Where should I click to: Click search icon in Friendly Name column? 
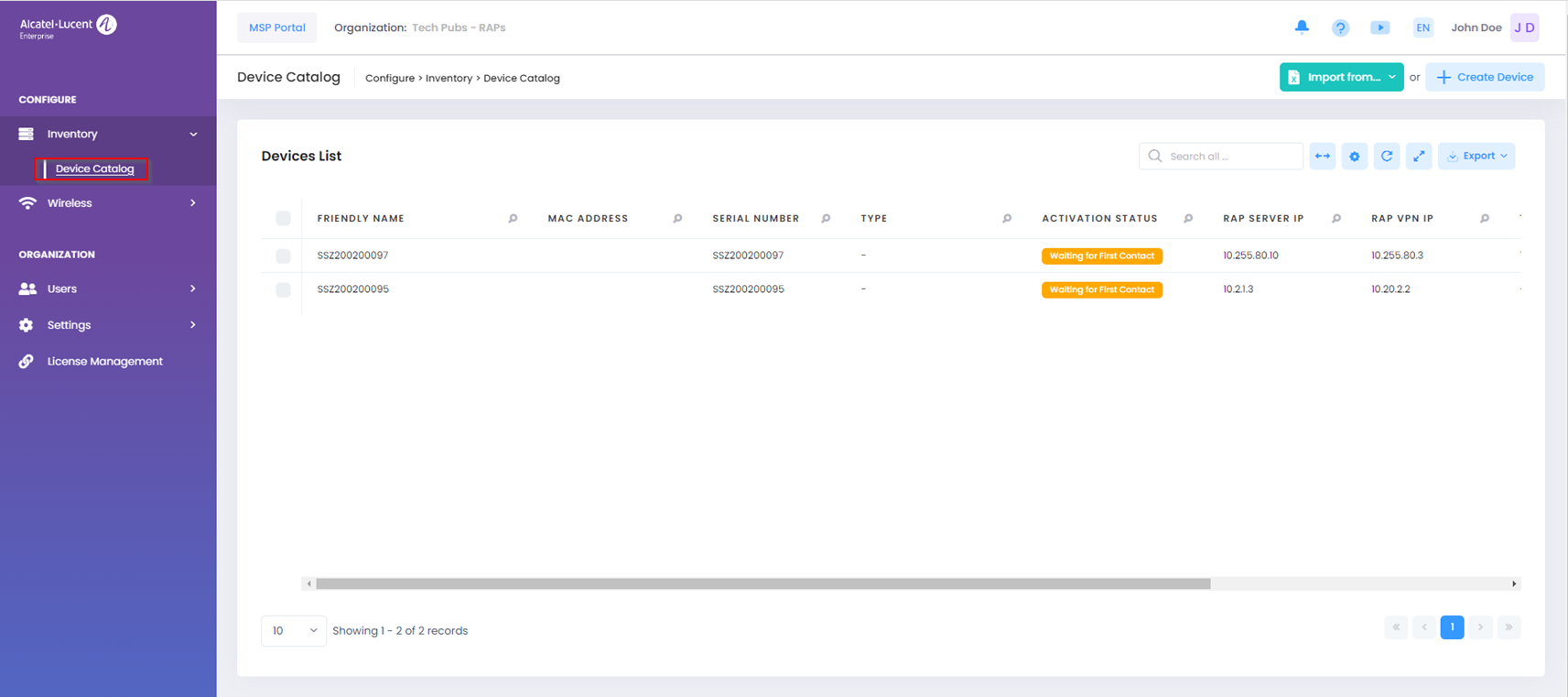tap(513, 219)
